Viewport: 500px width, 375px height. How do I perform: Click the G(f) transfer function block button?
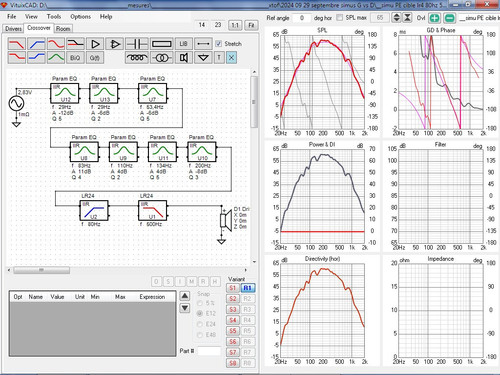coord(95,58)
